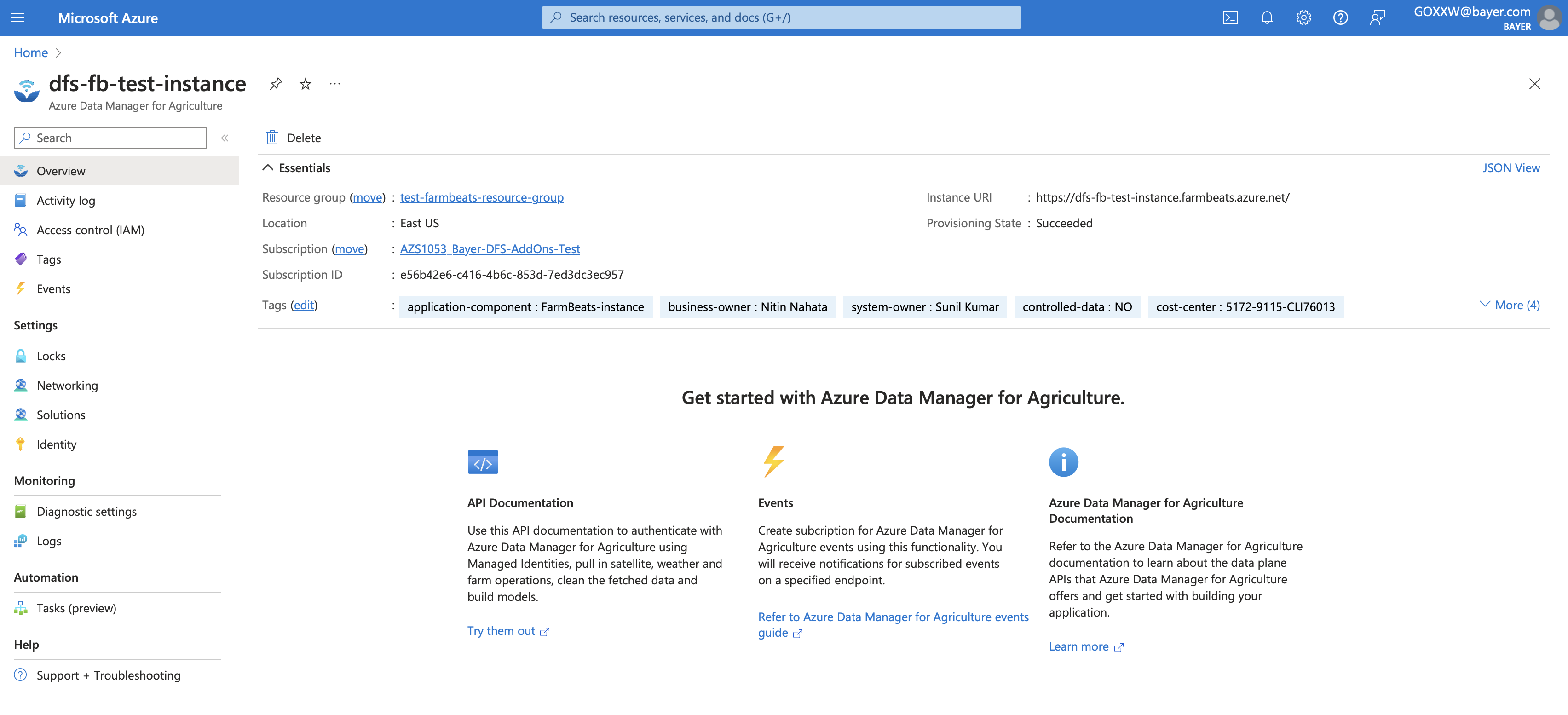This screenshot has width=1568, height=715.
Task: Open test-farmbeats-resource-group link
Action: point(481,197)
